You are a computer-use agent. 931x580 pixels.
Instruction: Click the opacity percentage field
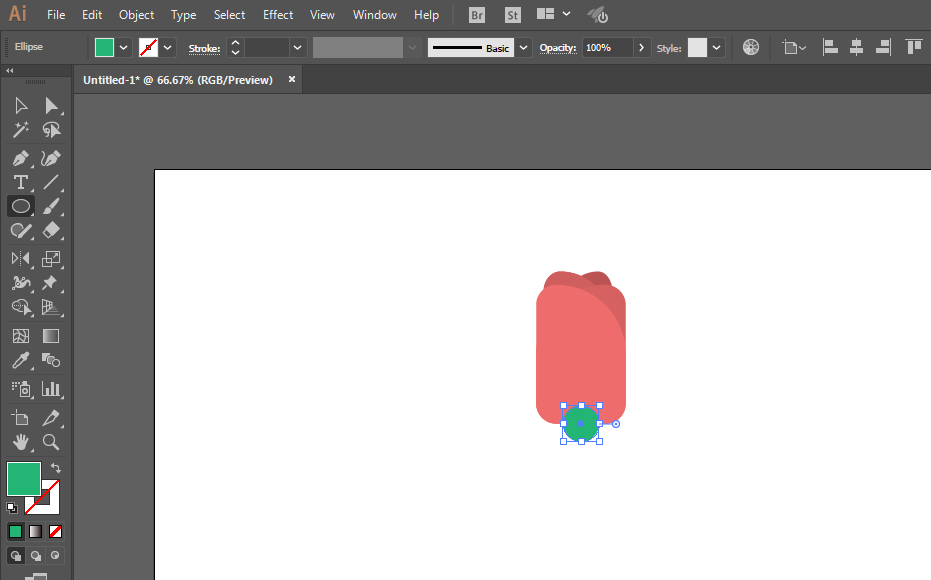point(607,47)
